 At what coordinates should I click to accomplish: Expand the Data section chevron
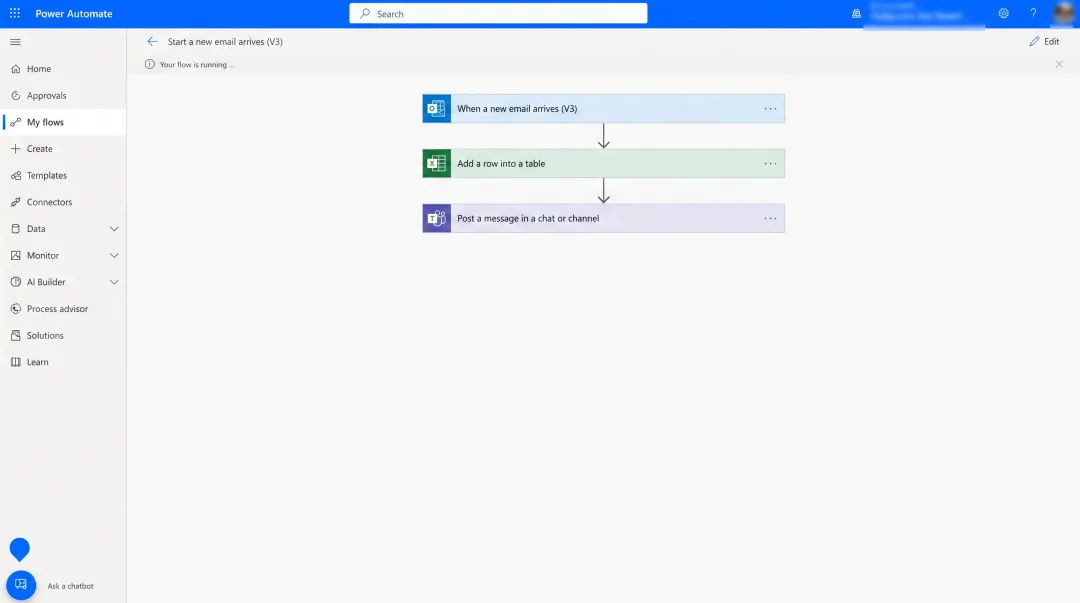click(114, 229)
